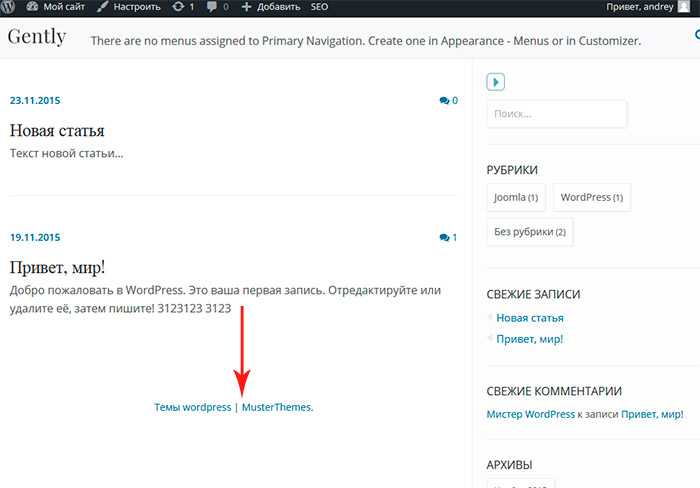Select the Без рубрики (2) category
This screenshot has width=700, height=488.
coord(530,232)
